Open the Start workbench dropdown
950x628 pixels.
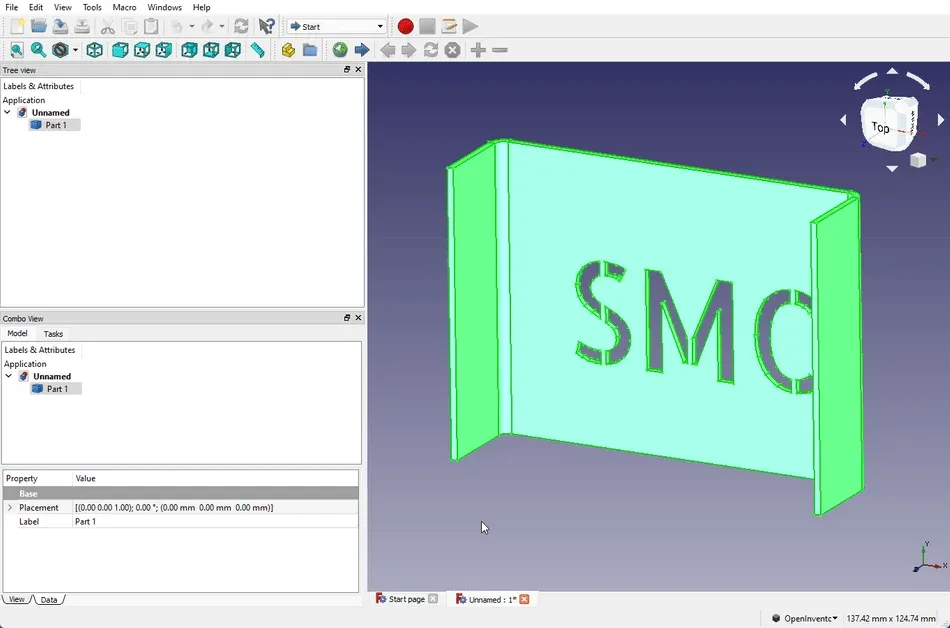337,26
